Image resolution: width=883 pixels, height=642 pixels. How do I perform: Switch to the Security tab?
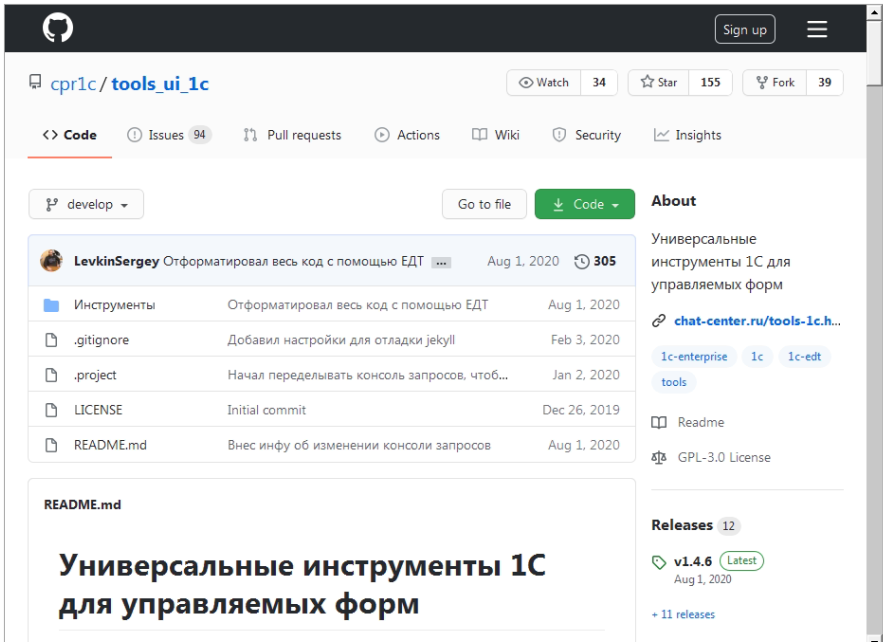(587, 135)
